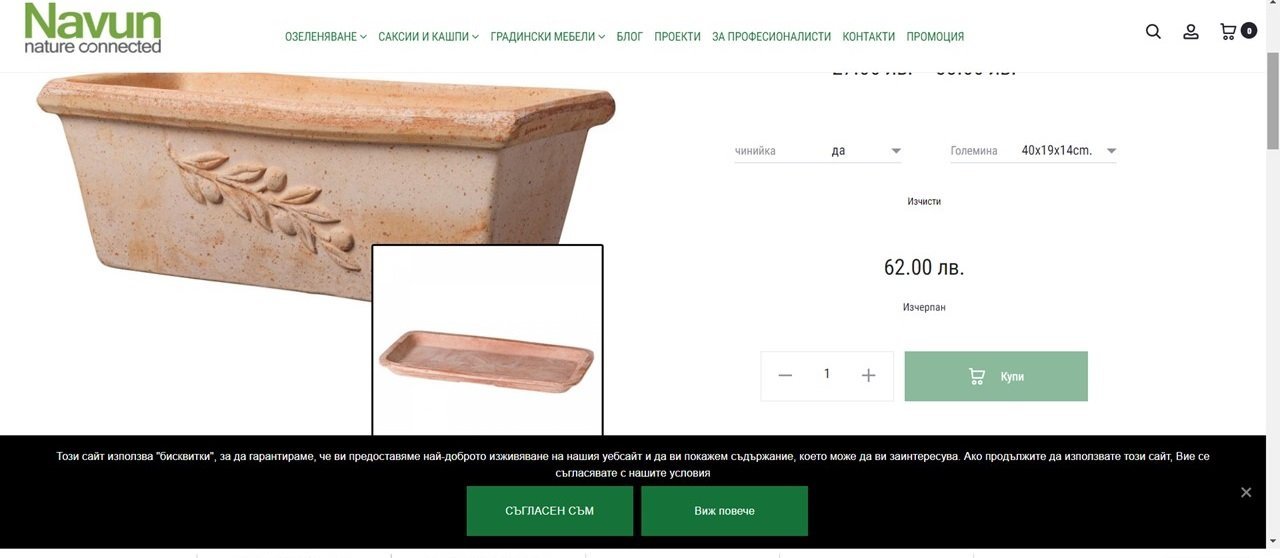The width and height of the screenshot is (1280, 558).
Task: Clear selections with the Изчисти link
Action: (x=924, y=201)
